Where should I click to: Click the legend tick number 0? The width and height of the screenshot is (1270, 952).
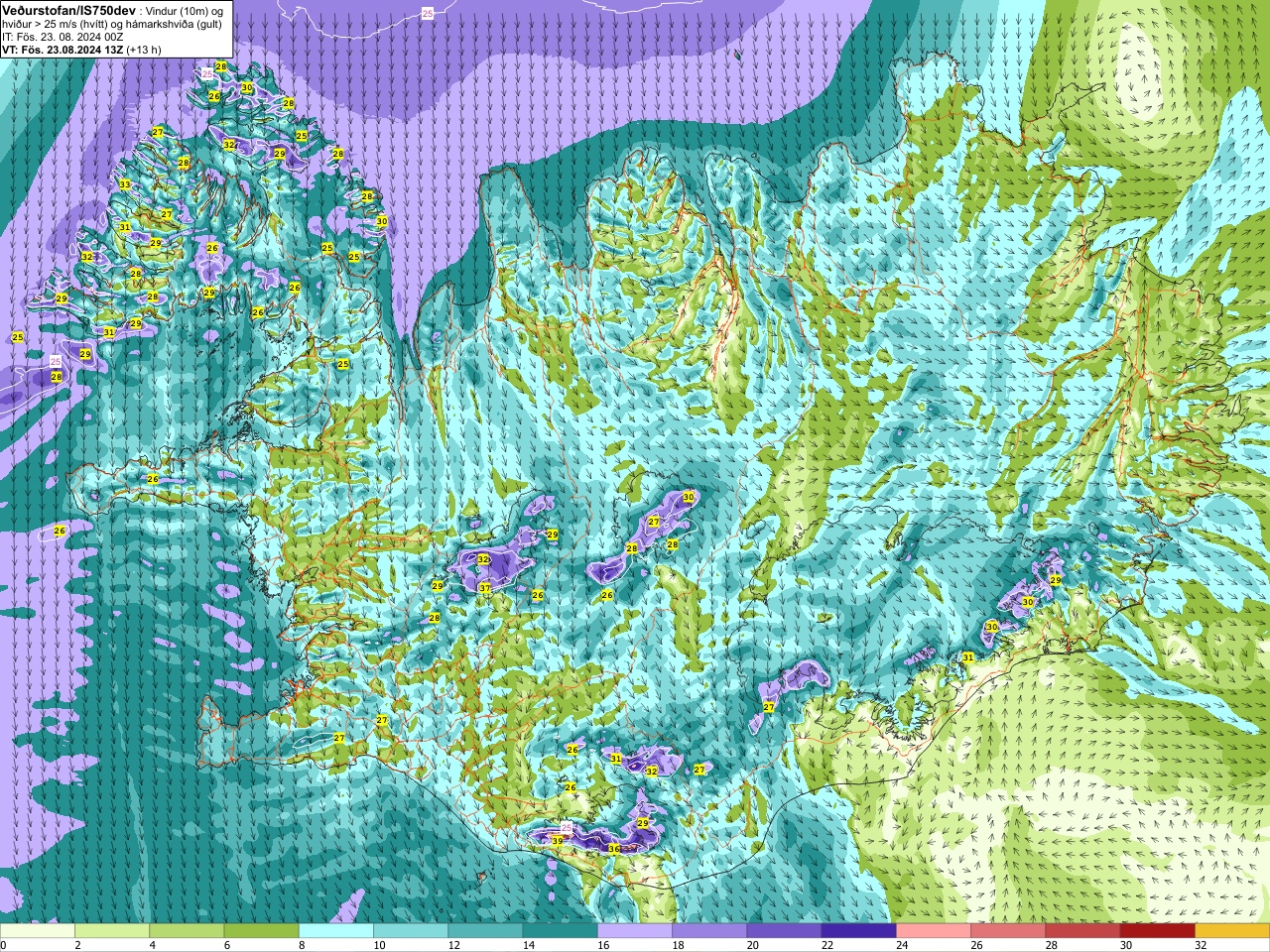4,945
